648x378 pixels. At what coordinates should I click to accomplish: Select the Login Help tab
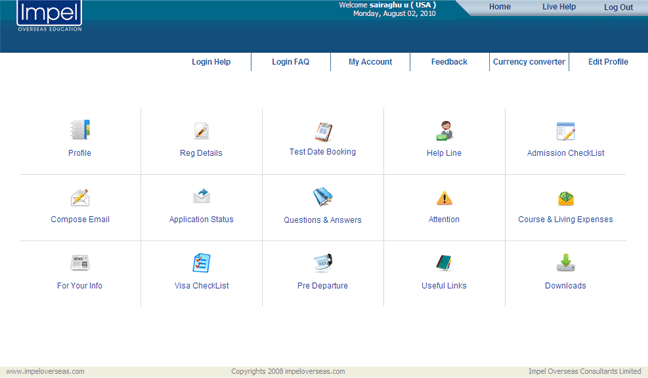[x=211, y=62]
